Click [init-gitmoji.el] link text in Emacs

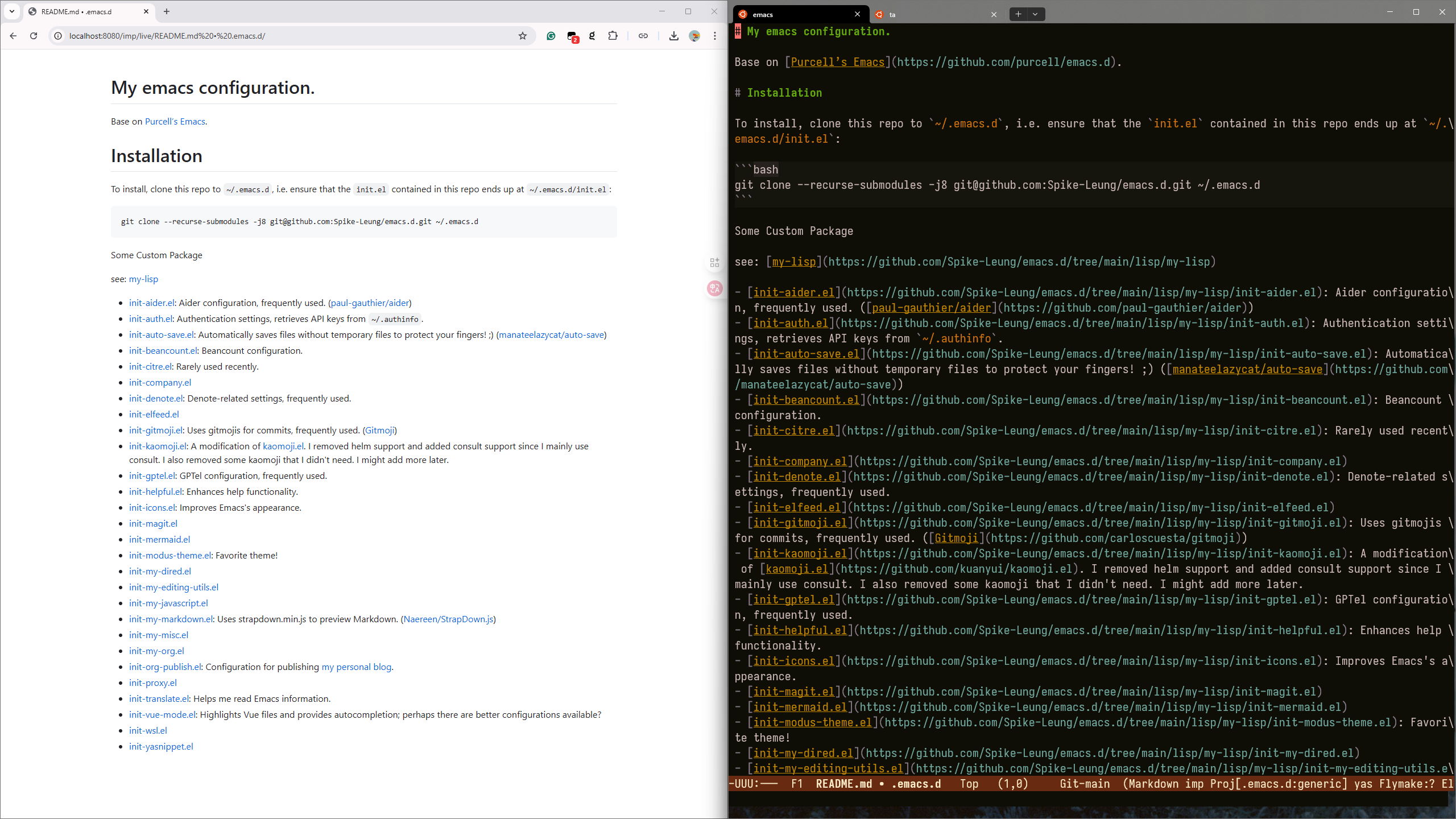point(800,523)
